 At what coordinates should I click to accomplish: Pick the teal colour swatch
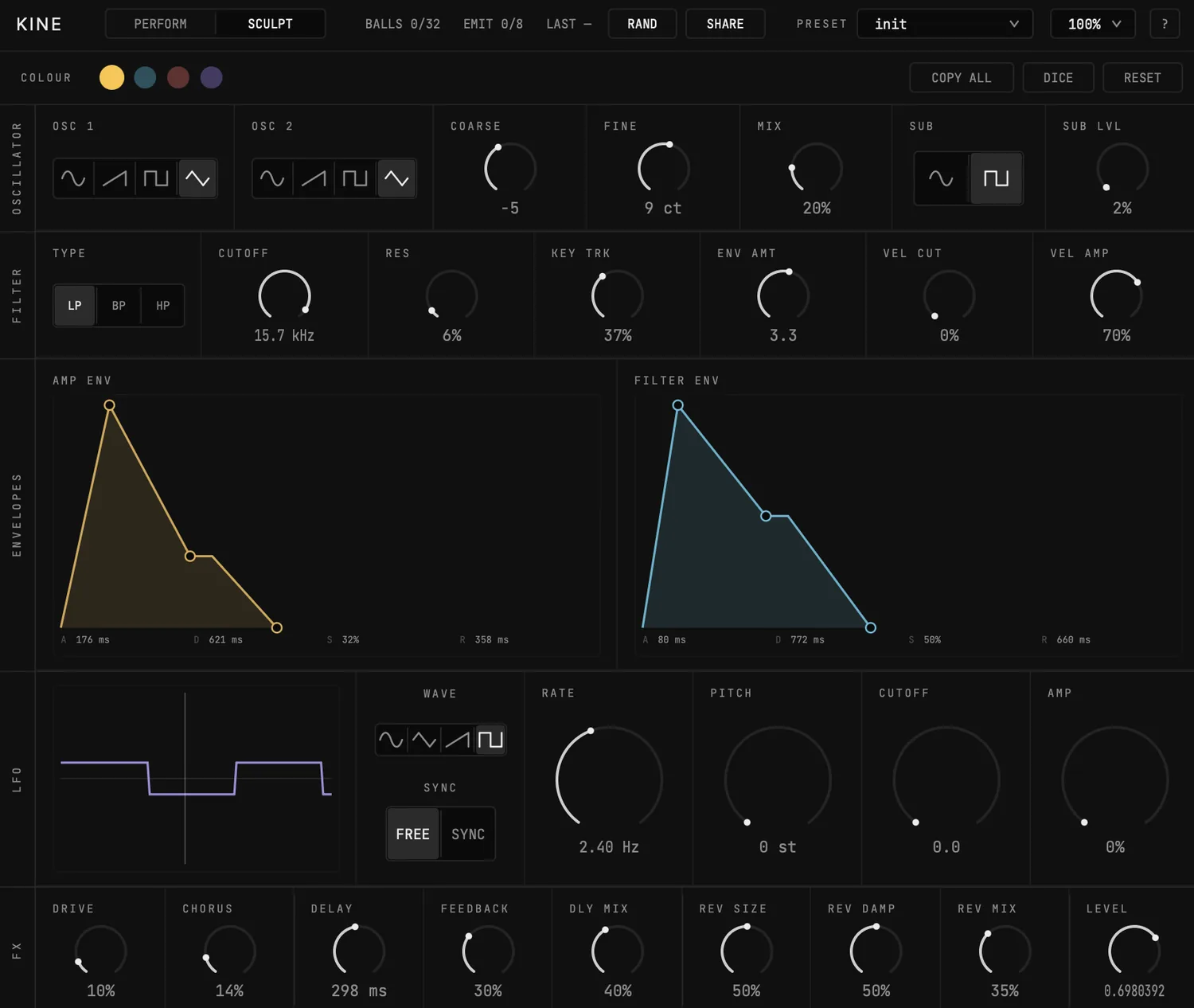[145, 77]
